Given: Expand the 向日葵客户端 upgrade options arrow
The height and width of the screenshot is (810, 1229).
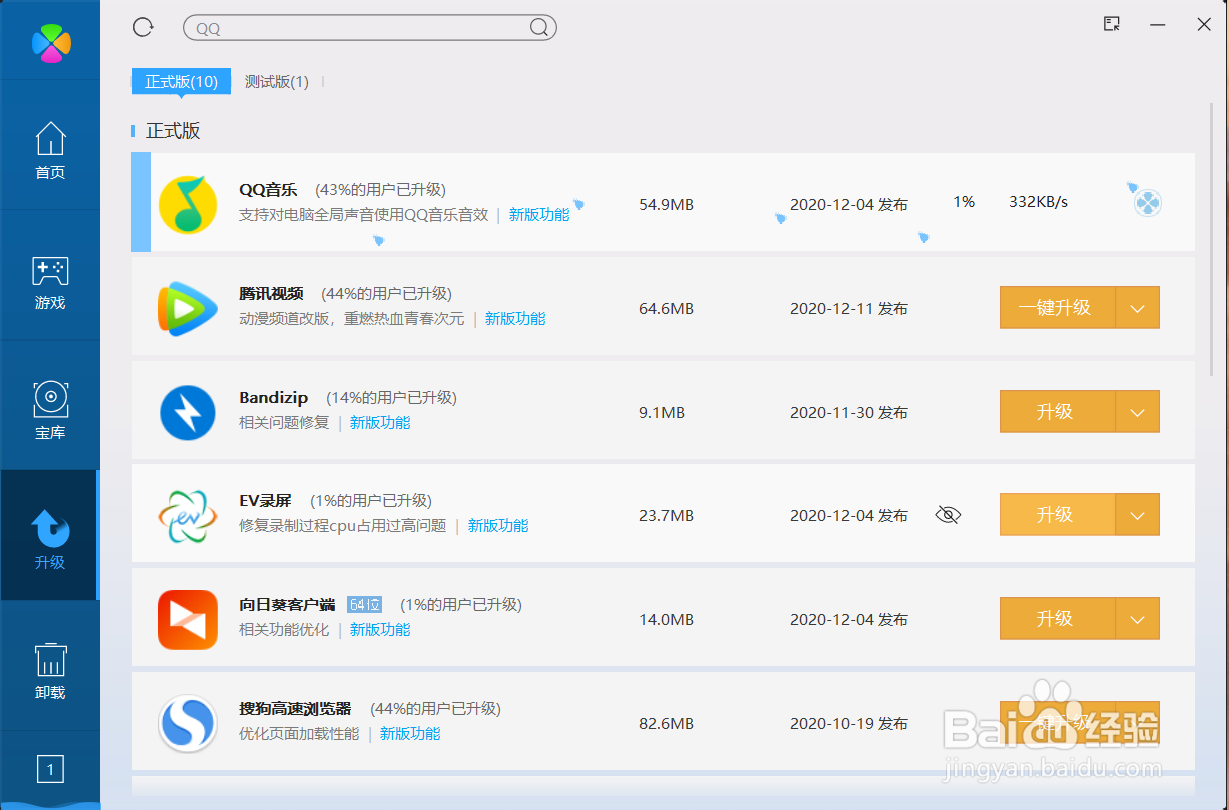Looking at the screenshot, I should pyautogui.click(x=1138, y=618).
